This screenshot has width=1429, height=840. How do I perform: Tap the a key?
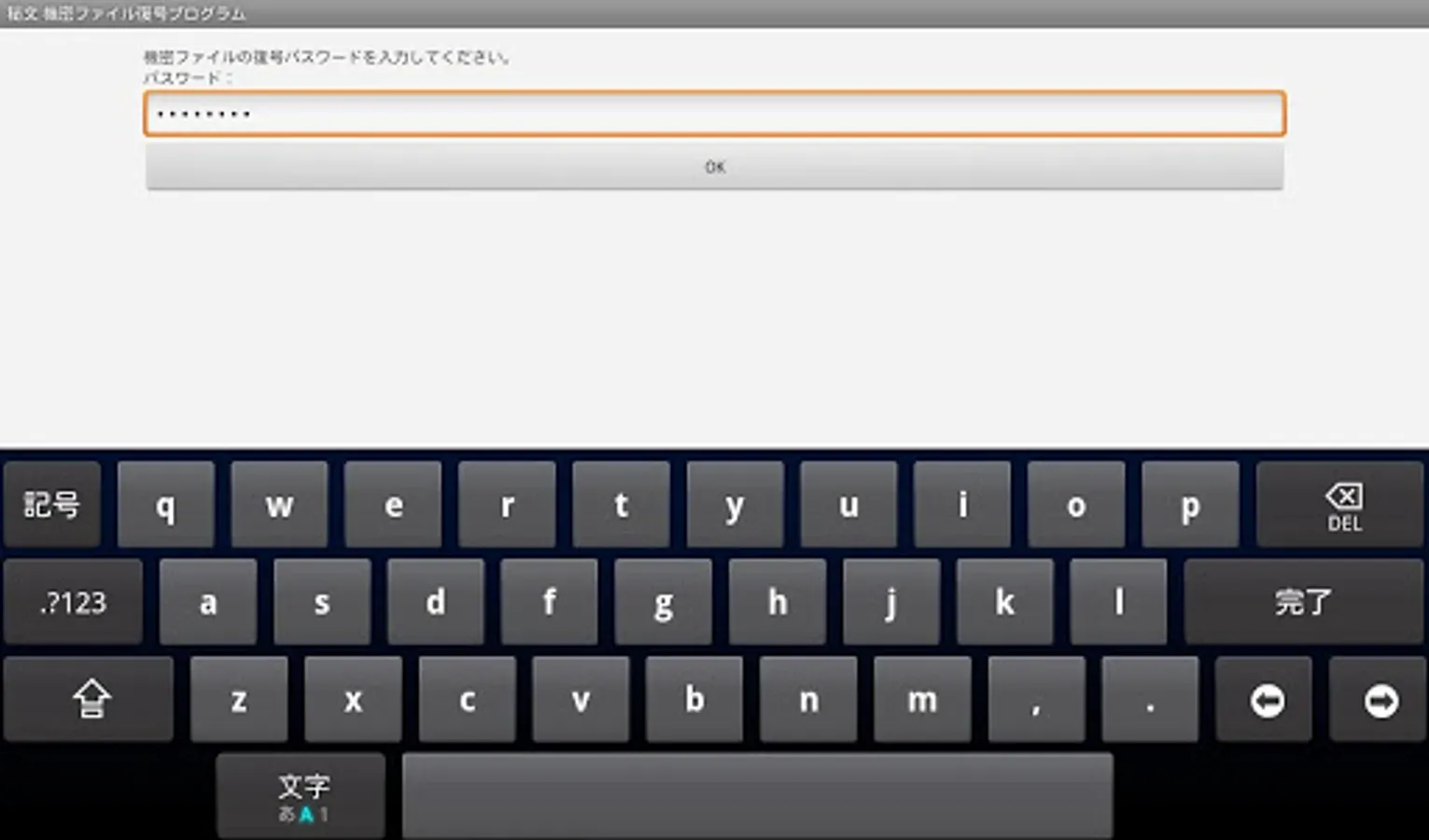[208, 602]
